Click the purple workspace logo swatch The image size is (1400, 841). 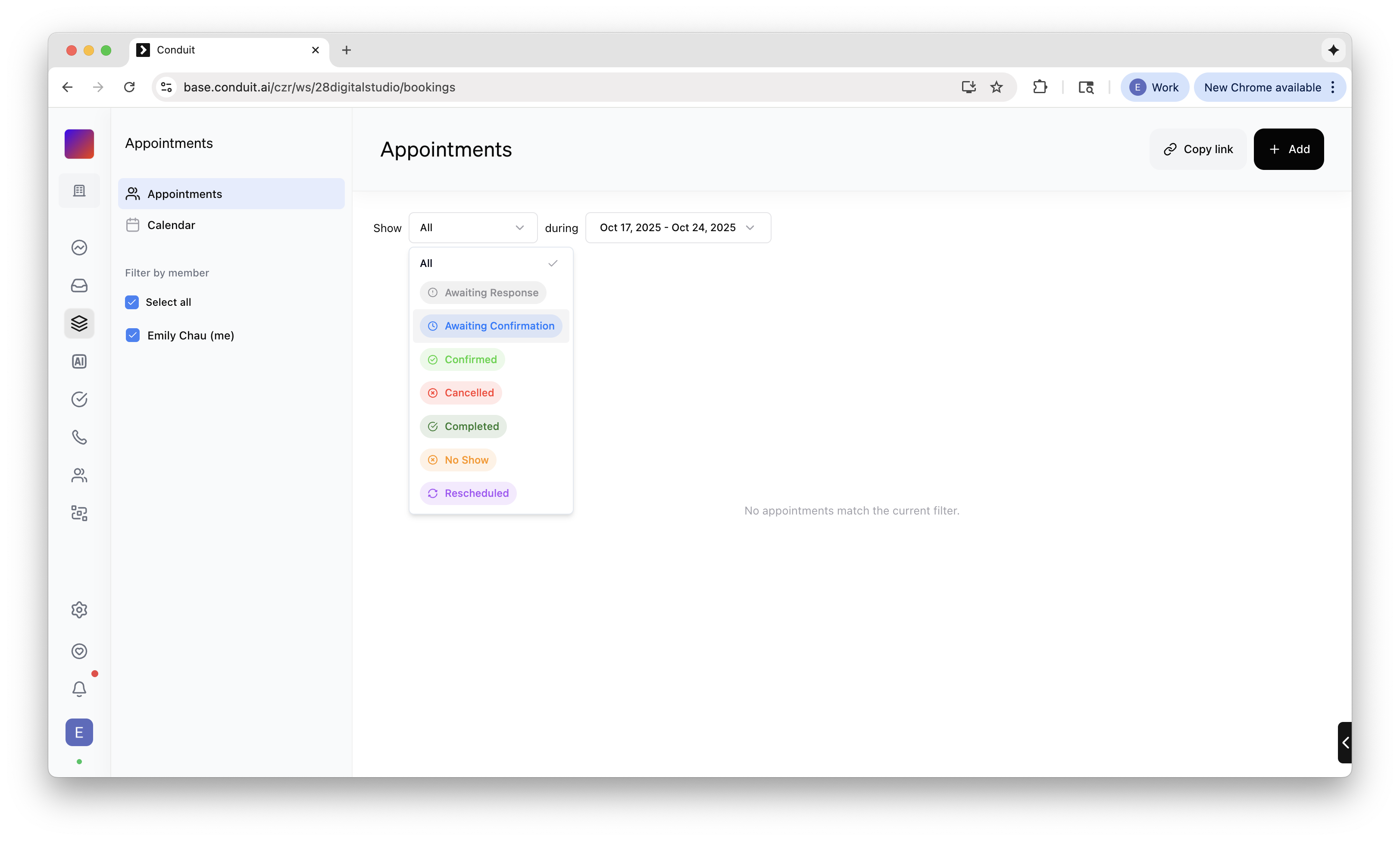[x=79, y=144]
